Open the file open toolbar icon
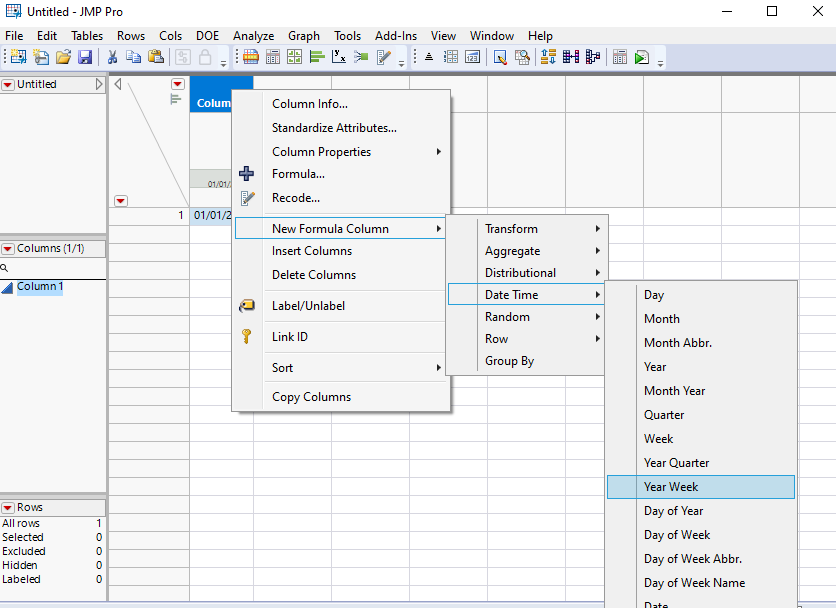This screenshot has height=608, width=836. coord(64,56)
